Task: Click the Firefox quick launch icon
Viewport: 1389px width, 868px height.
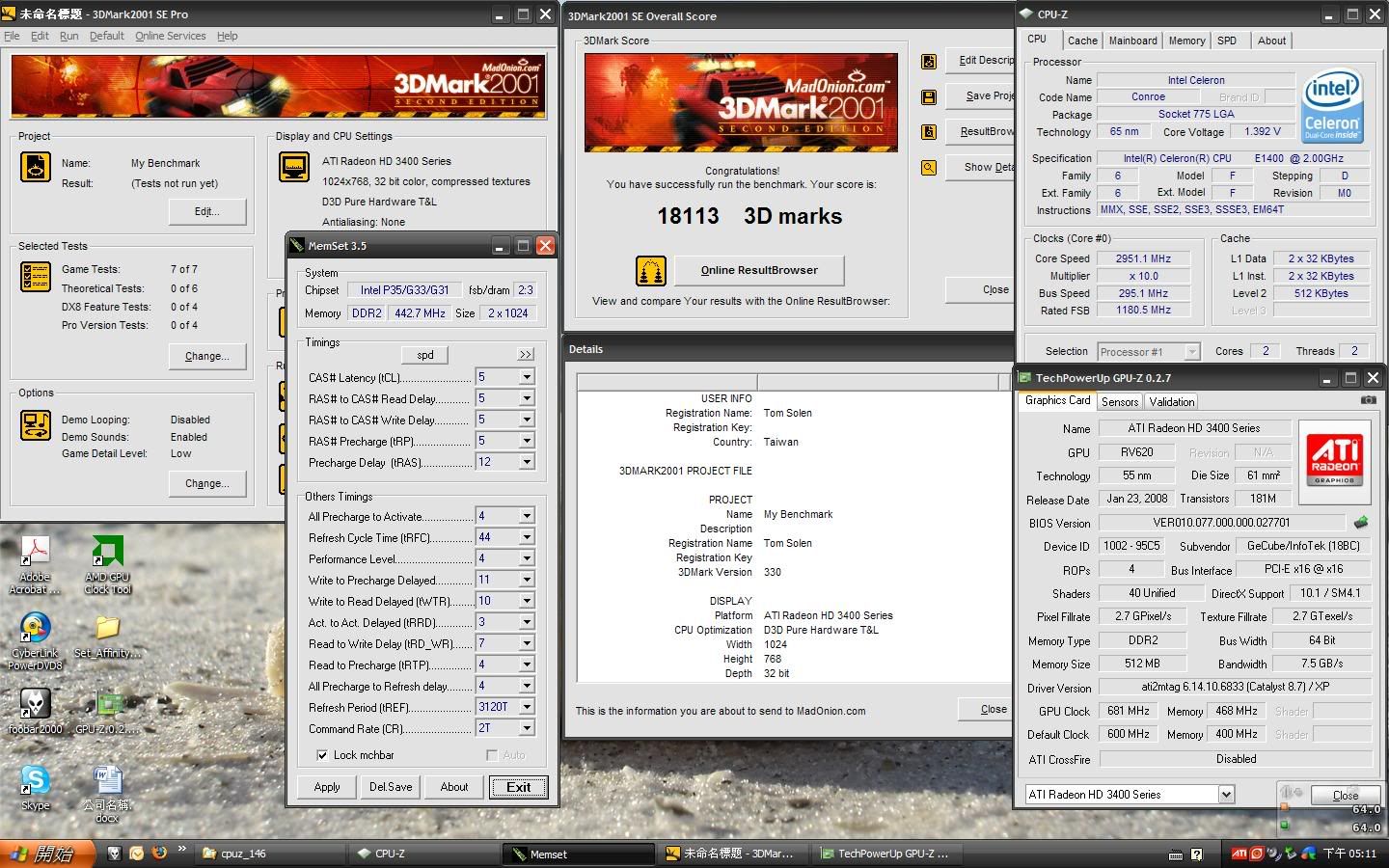Action: 159,854
